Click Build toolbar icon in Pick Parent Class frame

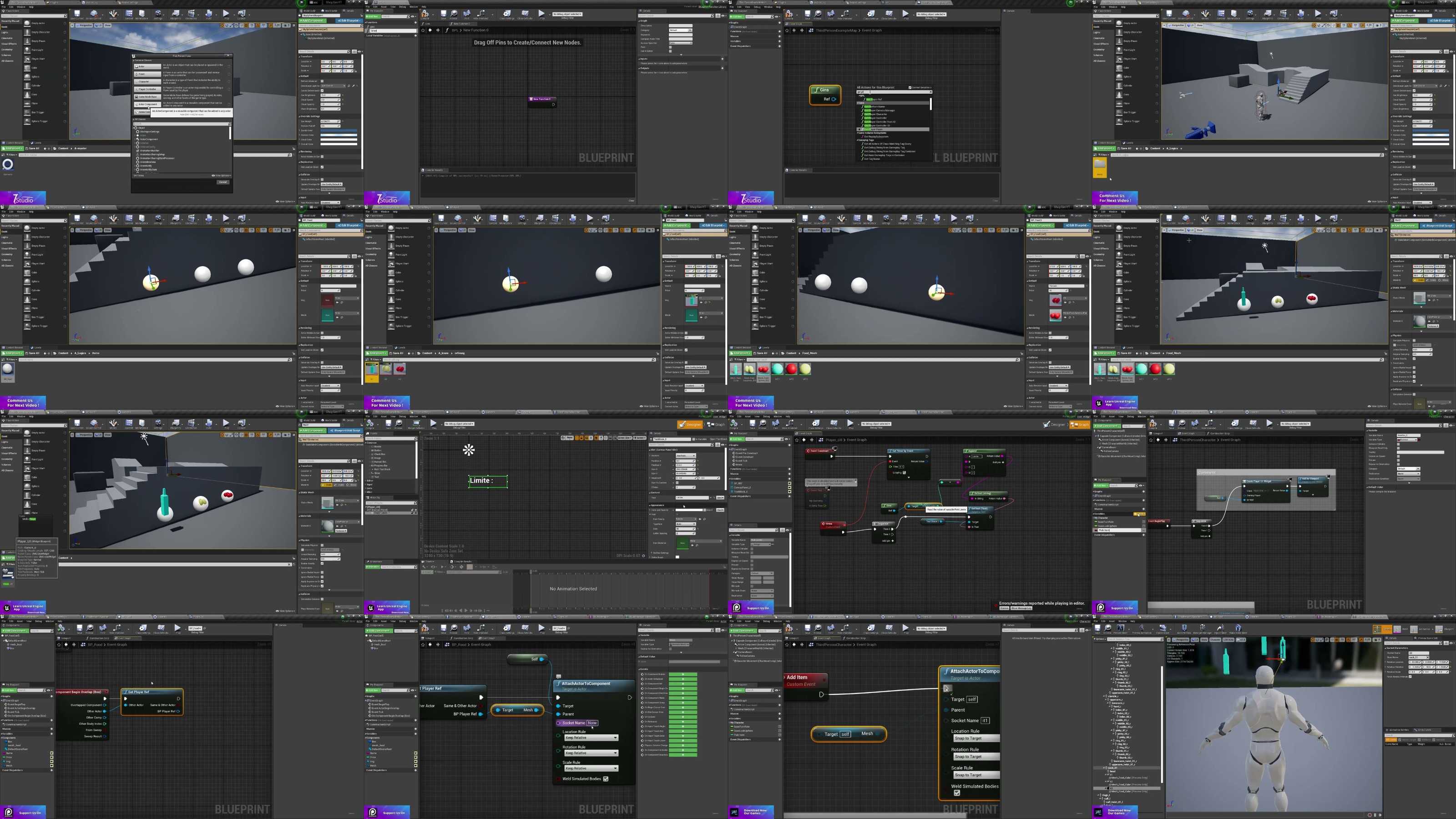(x=209, y=14)
